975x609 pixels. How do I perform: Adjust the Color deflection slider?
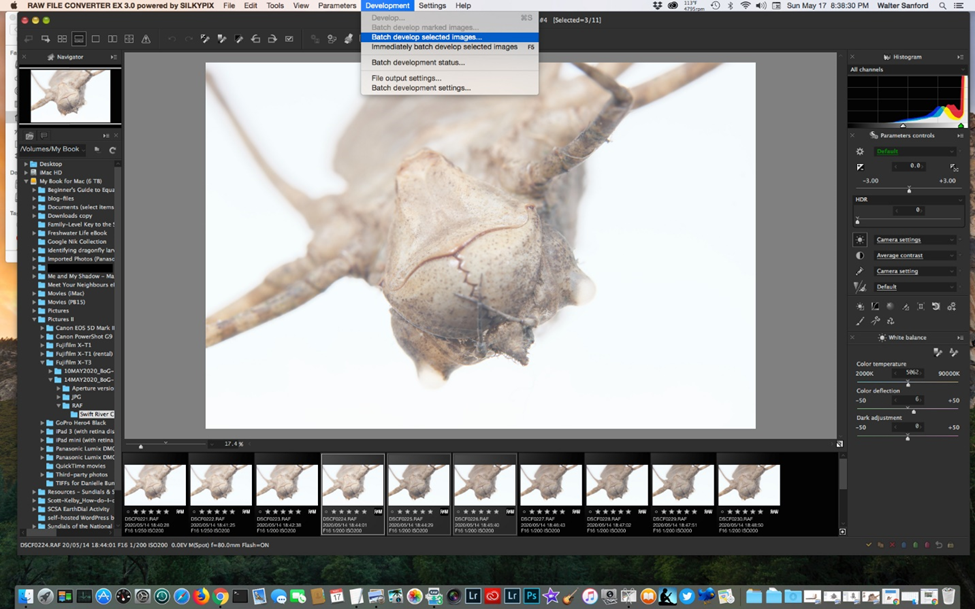click(913, 411)
